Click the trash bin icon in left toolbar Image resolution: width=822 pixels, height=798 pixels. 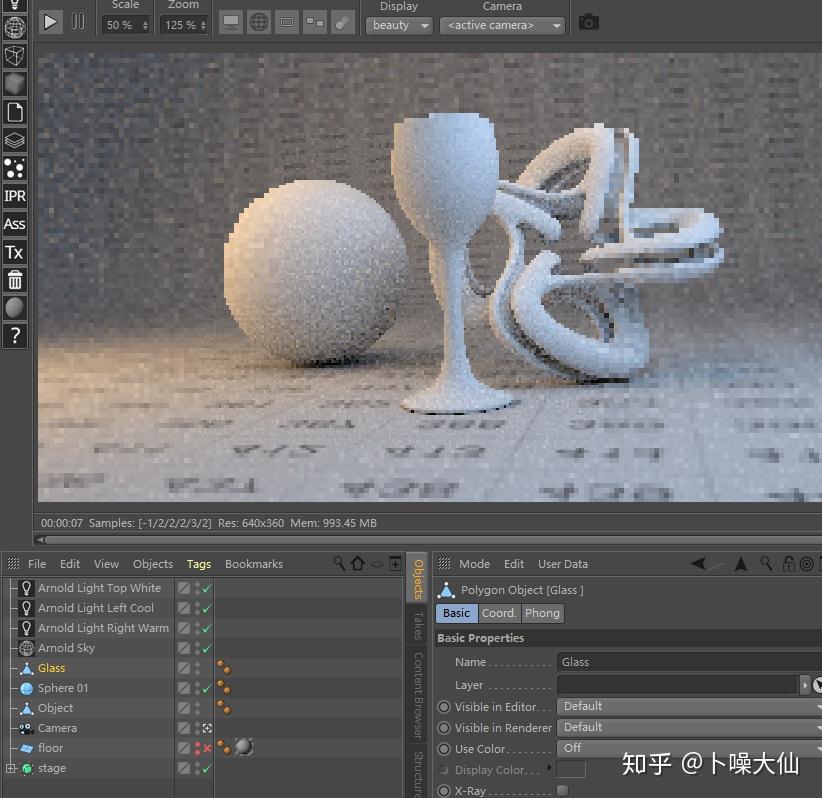[x=14, y=280]
